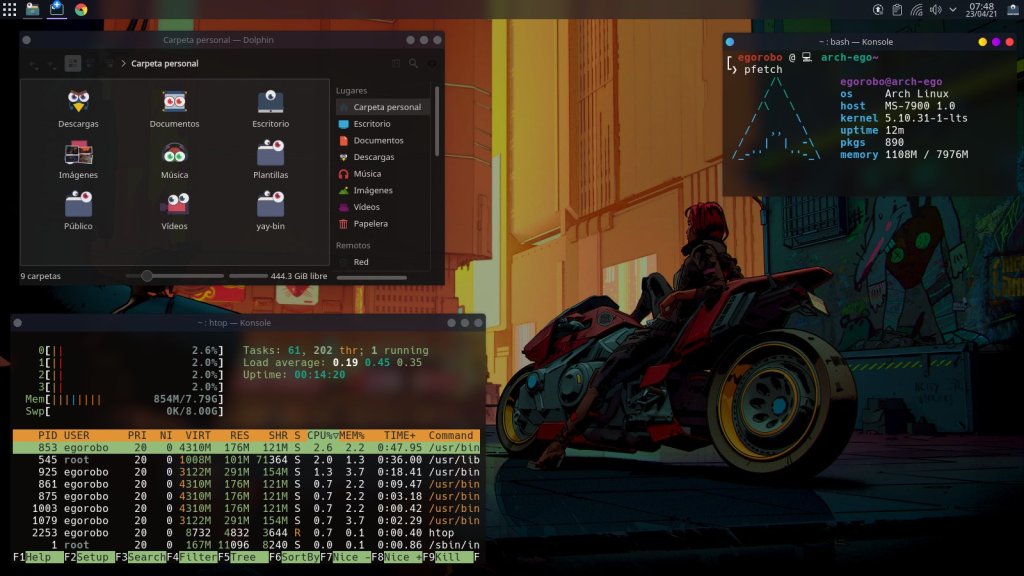Open the volume control tray icon
Image resolution: width=1024 pixels, height=576 pixels.
935,10
